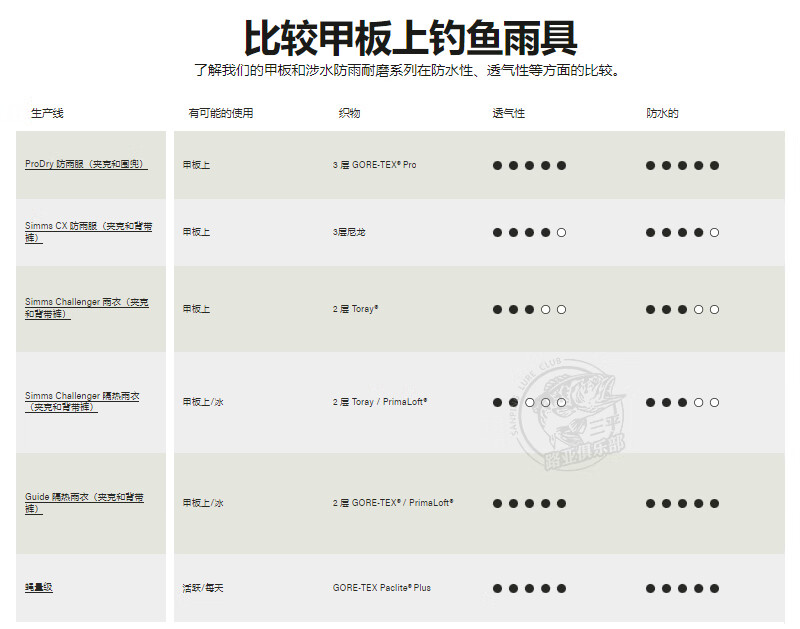This screenshot has width=800, height=629.
Task: Open the Simms CX 防雨服 product link
Action: tap(88, 232)
